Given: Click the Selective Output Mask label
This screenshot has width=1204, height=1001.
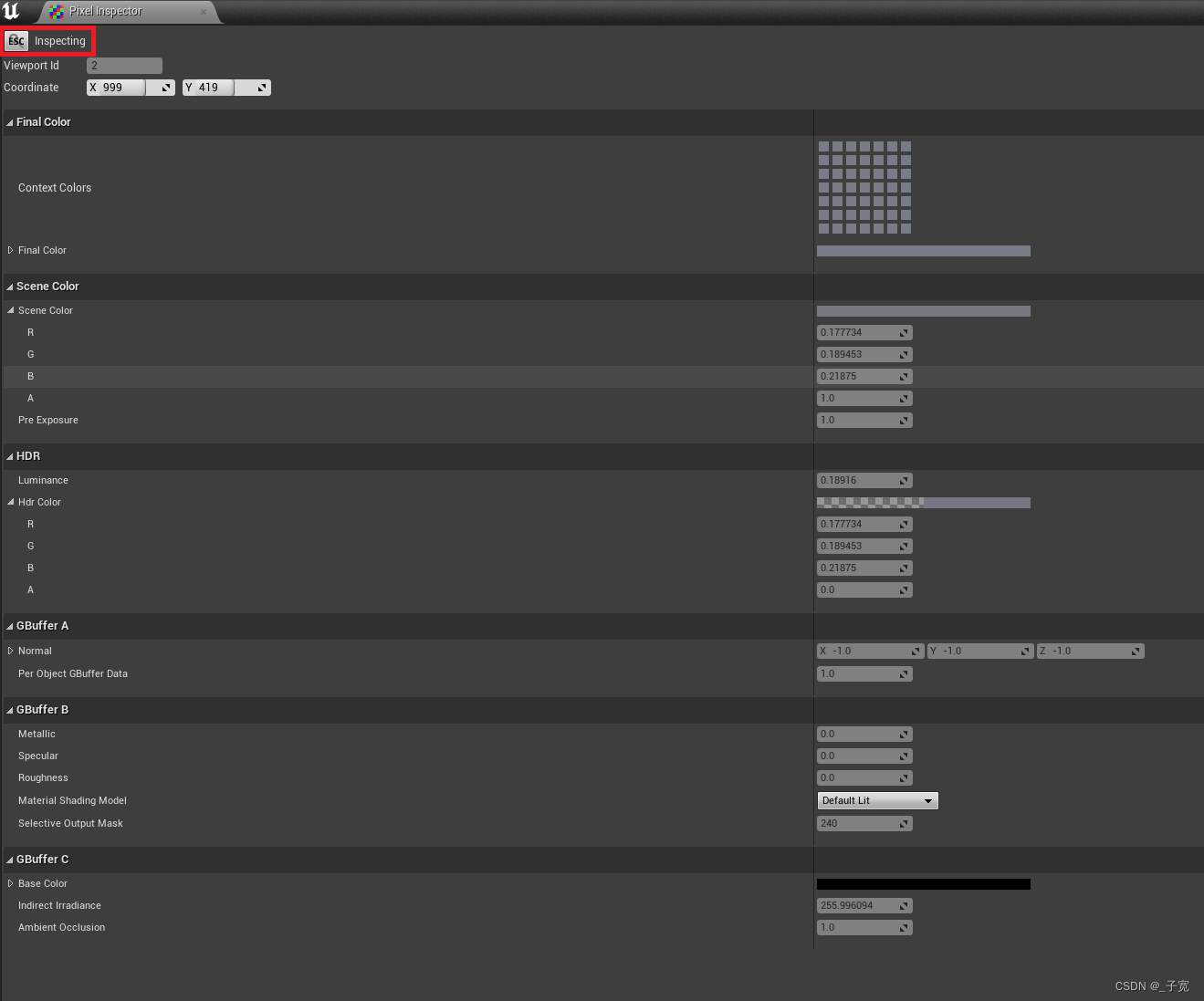Looking at the screenshot, I should click(x=70, y=823).
